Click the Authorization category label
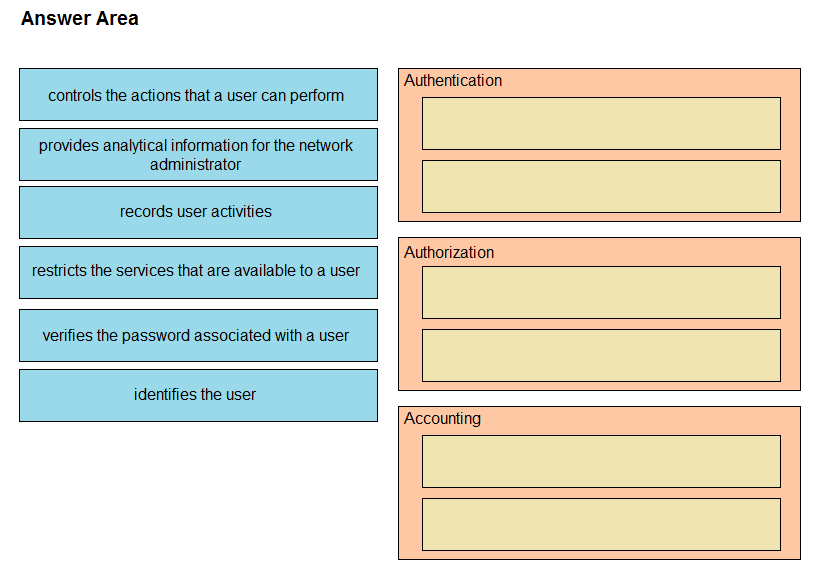This screenshot has width=815, height=578. [x=449, y=253]
